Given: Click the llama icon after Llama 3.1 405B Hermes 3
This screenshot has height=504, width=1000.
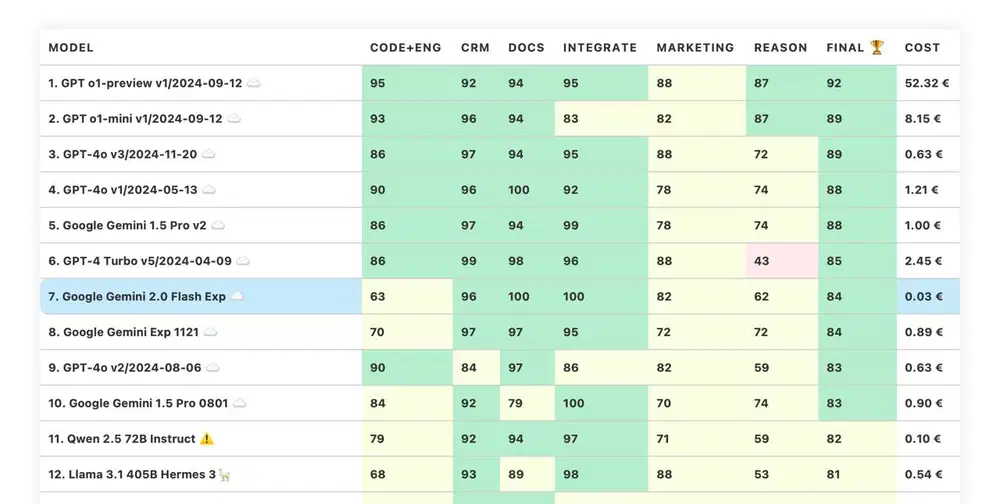Looking at the screenshot, I should click(224, 475).
